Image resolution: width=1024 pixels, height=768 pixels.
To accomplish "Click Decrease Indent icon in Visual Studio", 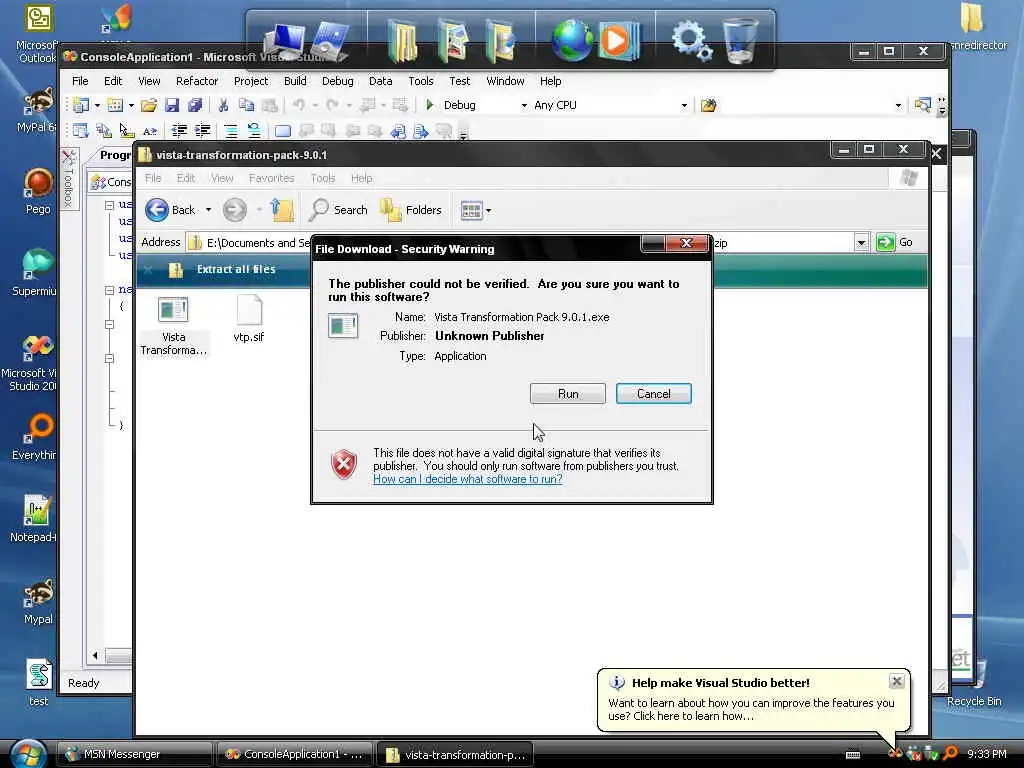I will (x=178, y=131).
